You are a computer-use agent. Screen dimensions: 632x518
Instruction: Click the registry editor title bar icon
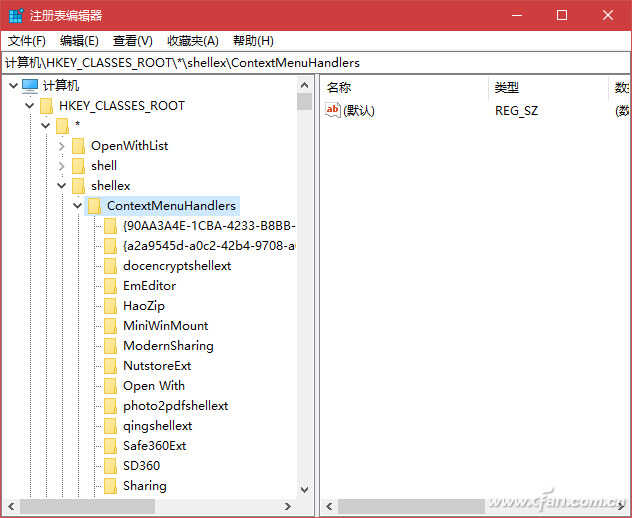coord(16,15)
